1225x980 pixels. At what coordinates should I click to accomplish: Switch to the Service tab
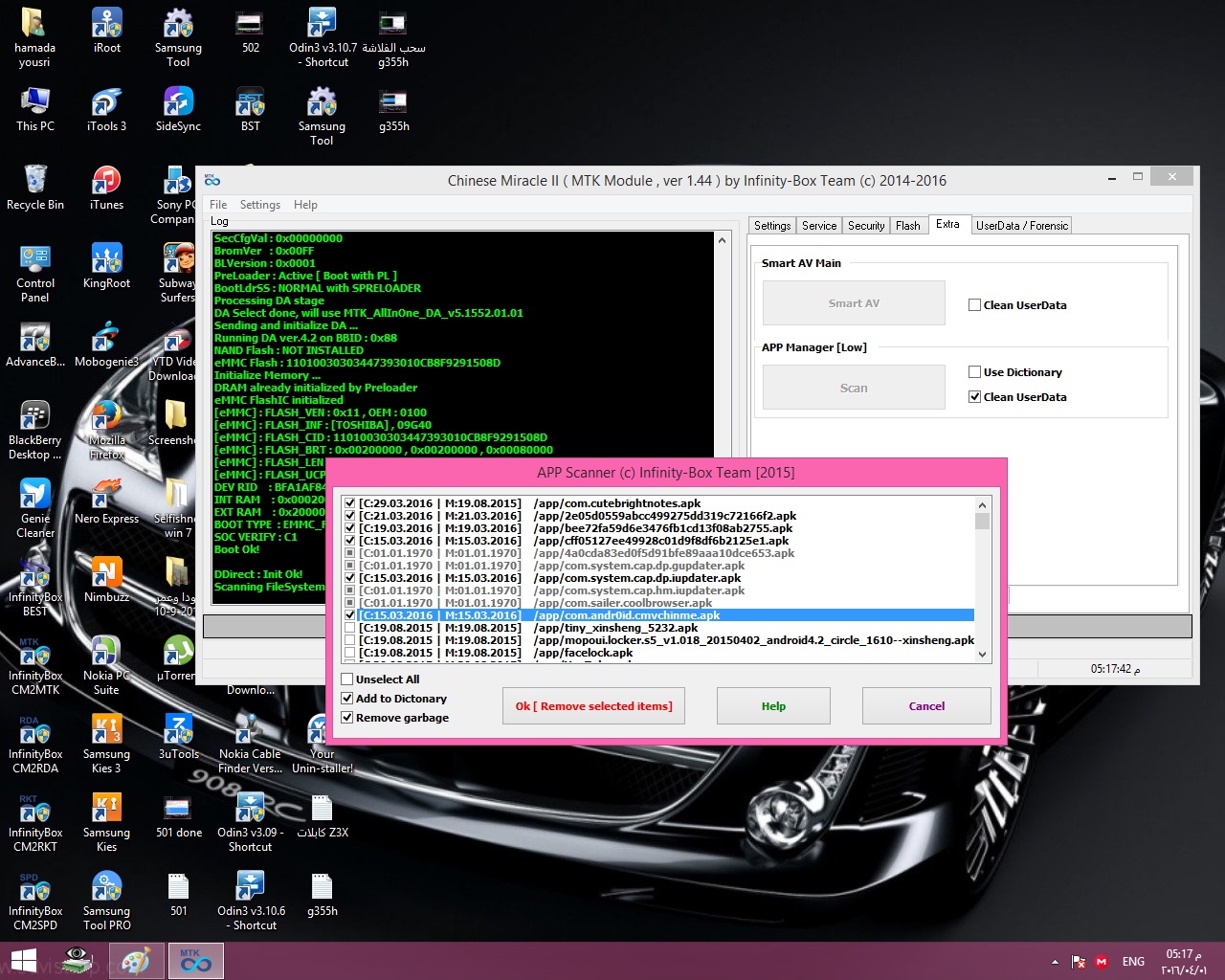coord(819,226)
